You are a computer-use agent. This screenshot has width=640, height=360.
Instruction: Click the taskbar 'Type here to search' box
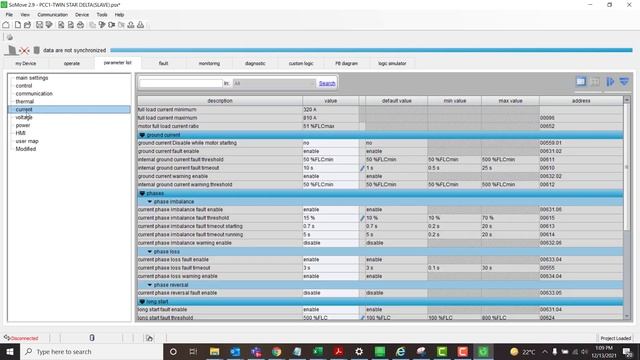(x=92, y=351)
